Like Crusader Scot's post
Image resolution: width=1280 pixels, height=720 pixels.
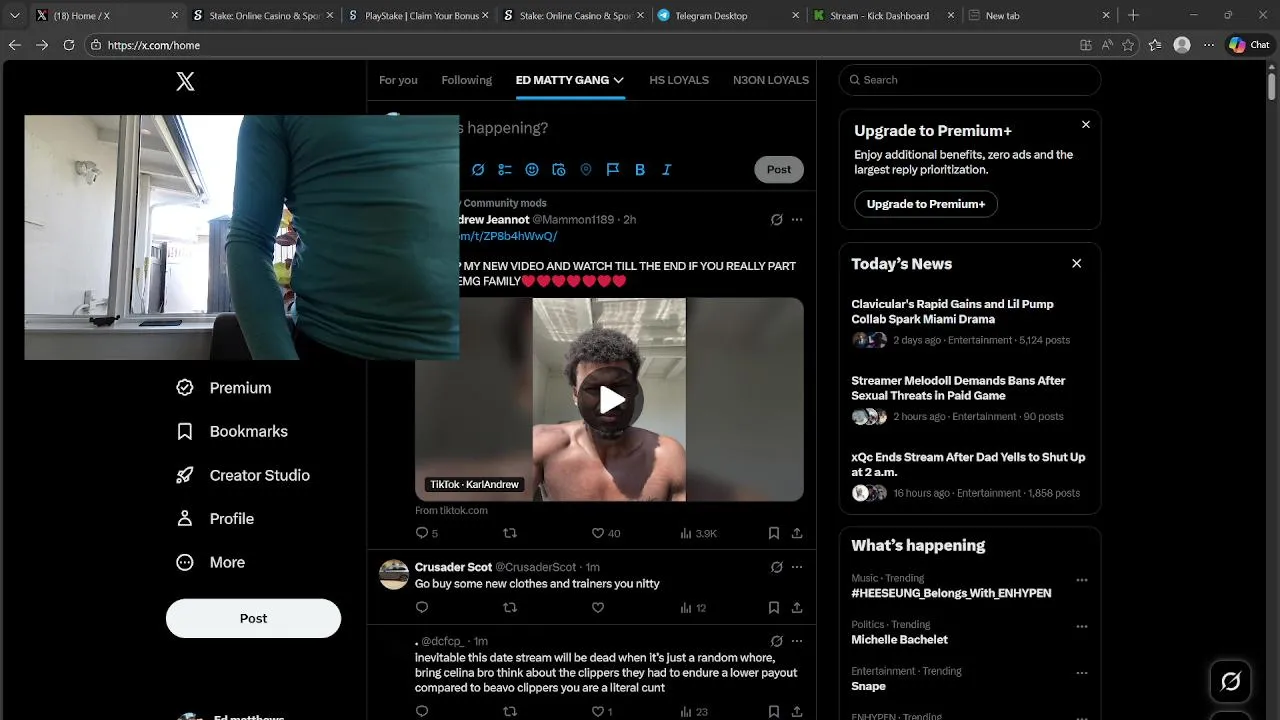(x=598, y=608)
